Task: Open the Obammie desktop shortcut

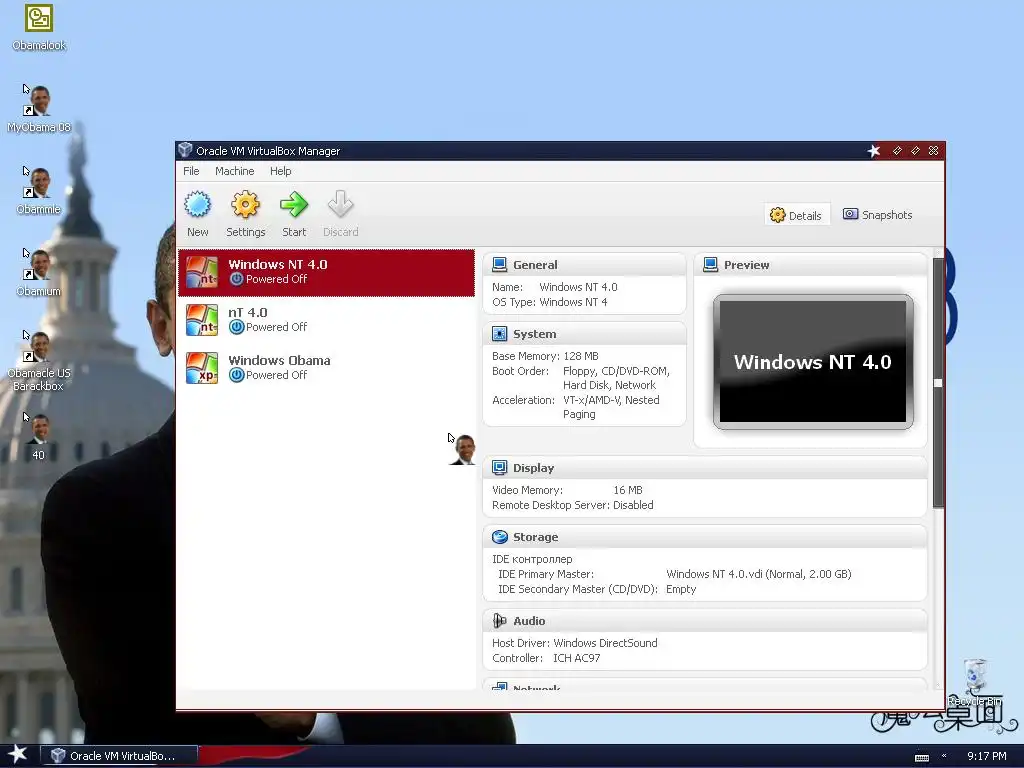Action: (39, 191)
